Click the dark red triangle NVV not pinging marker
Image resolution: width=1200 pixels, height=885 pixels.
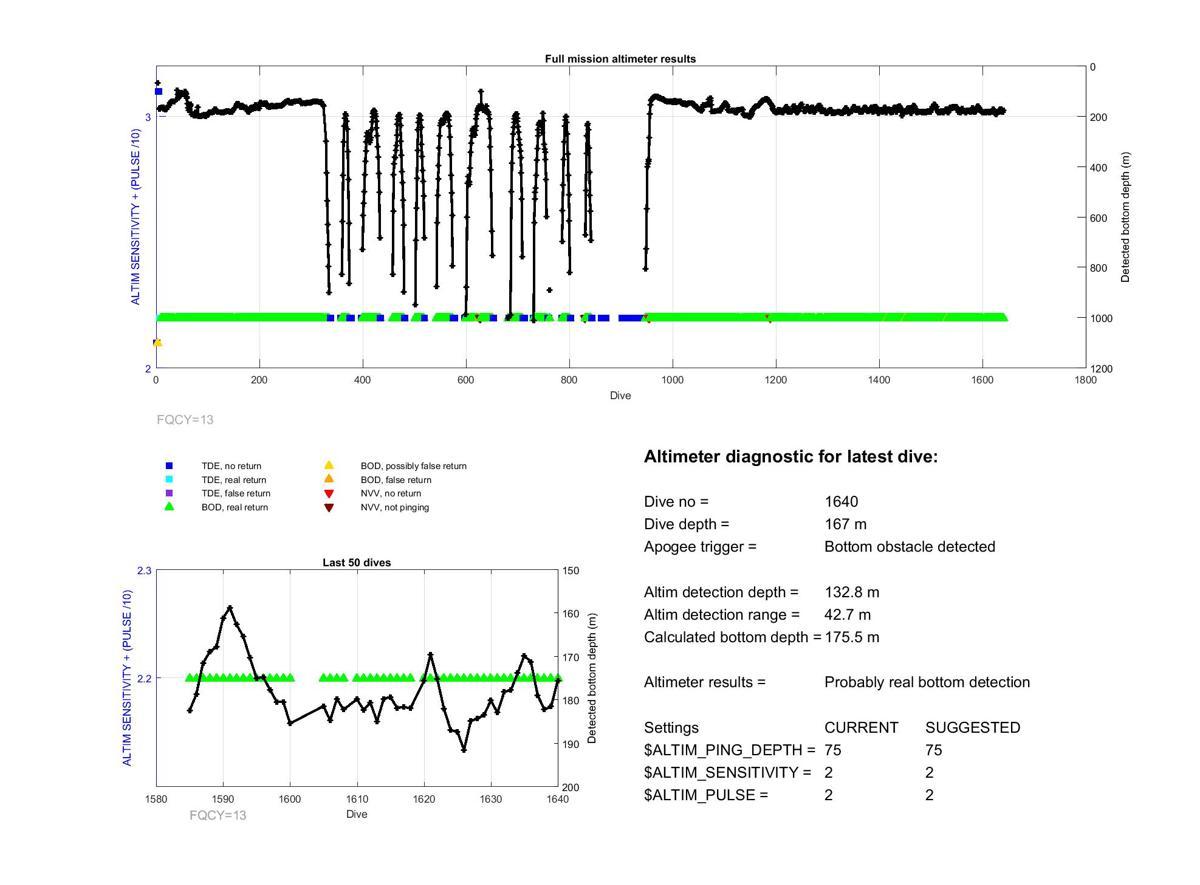tap(328, 508)
